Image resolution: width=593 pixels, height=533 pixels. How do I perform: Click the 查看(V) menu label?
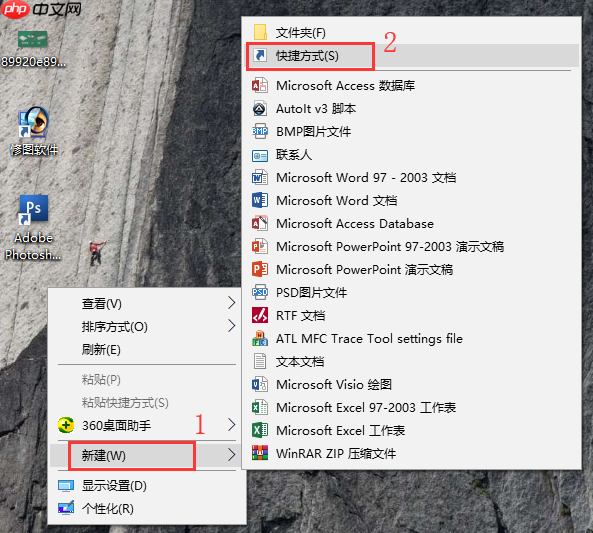[x=101, y=303]
